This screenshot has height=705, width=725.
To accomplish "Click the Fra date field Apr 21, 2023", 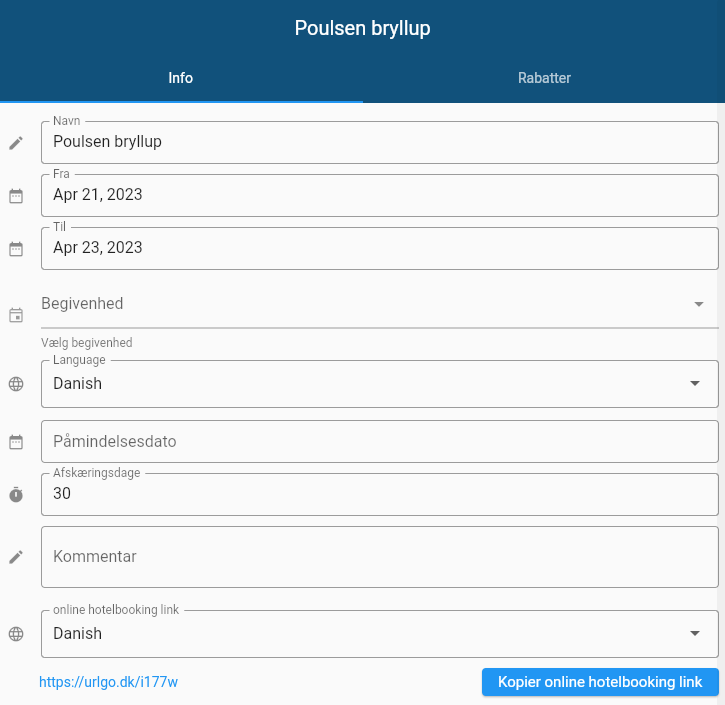I will point(380,195).
